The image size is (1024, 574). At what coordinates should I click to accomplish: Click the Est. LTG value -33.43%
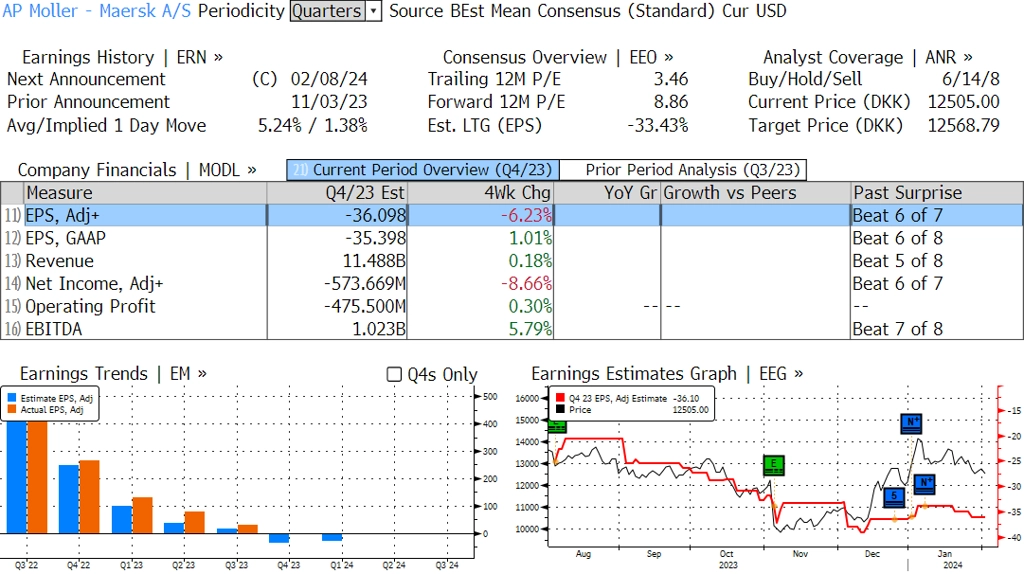(658, 125)
